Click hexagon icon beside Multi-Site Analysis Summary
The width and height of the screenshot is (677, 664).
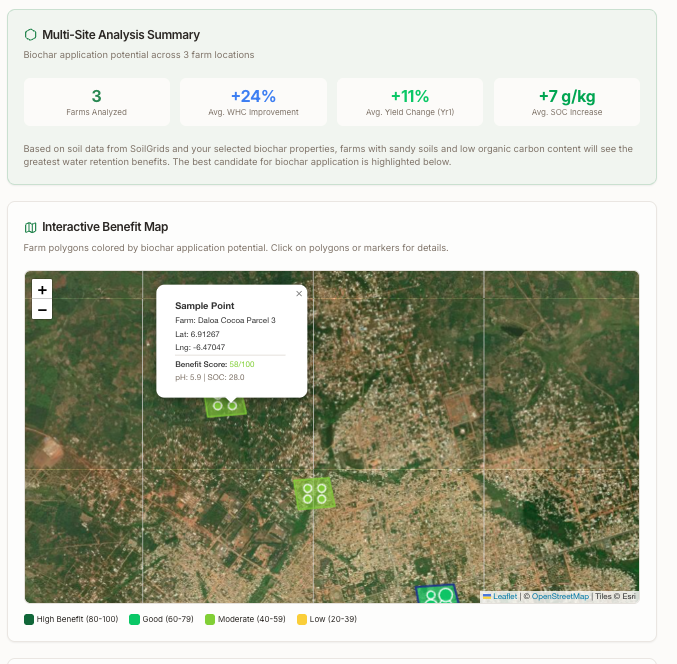30,35
